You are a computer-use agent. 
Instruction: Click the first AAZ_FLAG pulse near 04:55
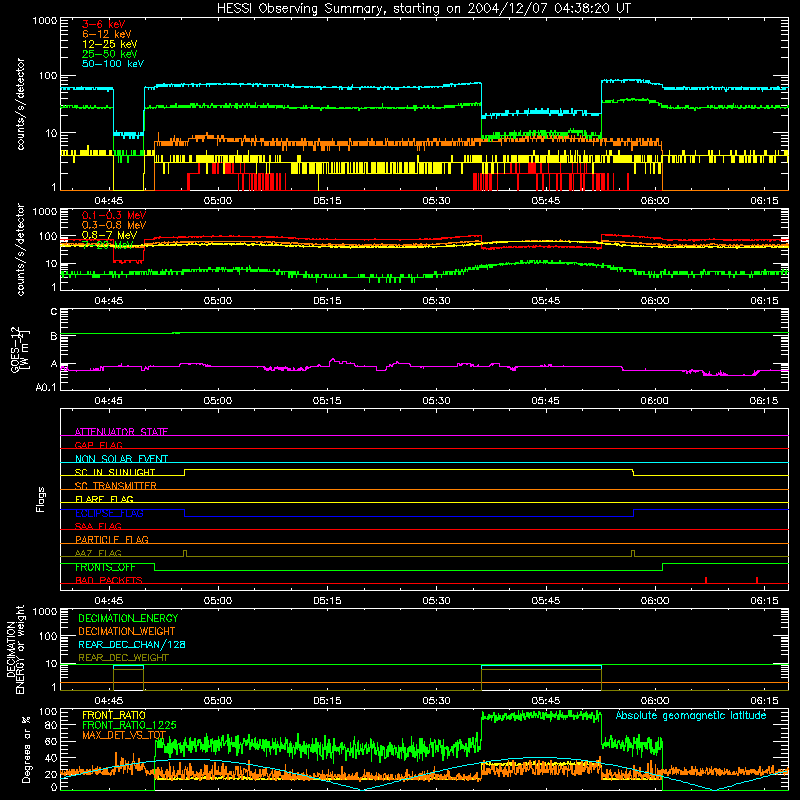185,554
